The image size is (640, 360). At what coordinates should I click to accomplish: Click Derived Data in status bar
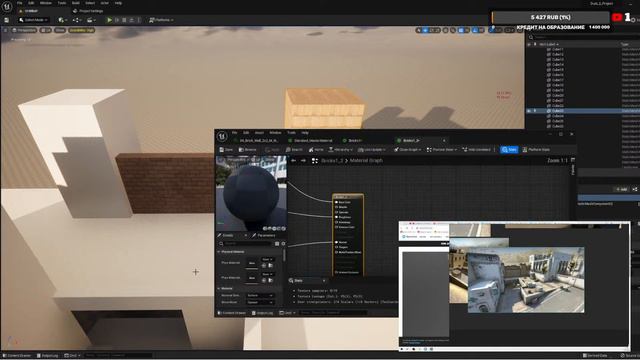(595, 356)
